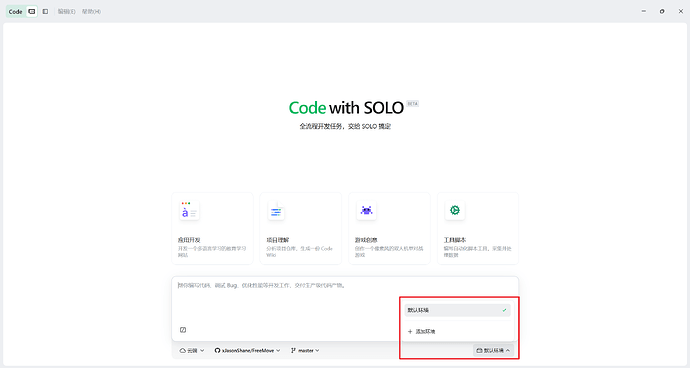690x368 pixels.
Task: Select the 项目理解 Code Wiki card
Action: coord(301,228)
